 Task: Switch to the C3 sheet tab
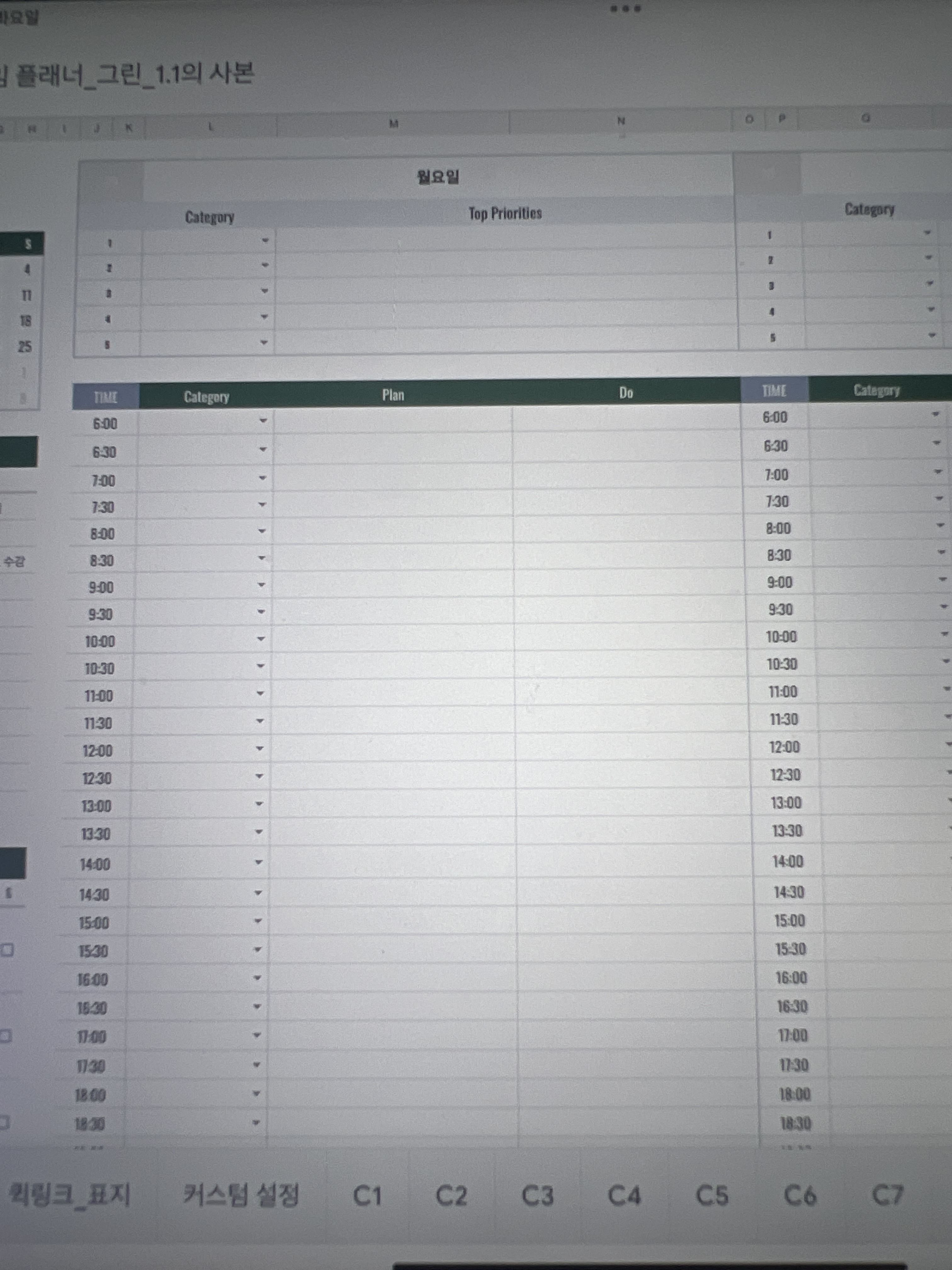(538, 1196)
